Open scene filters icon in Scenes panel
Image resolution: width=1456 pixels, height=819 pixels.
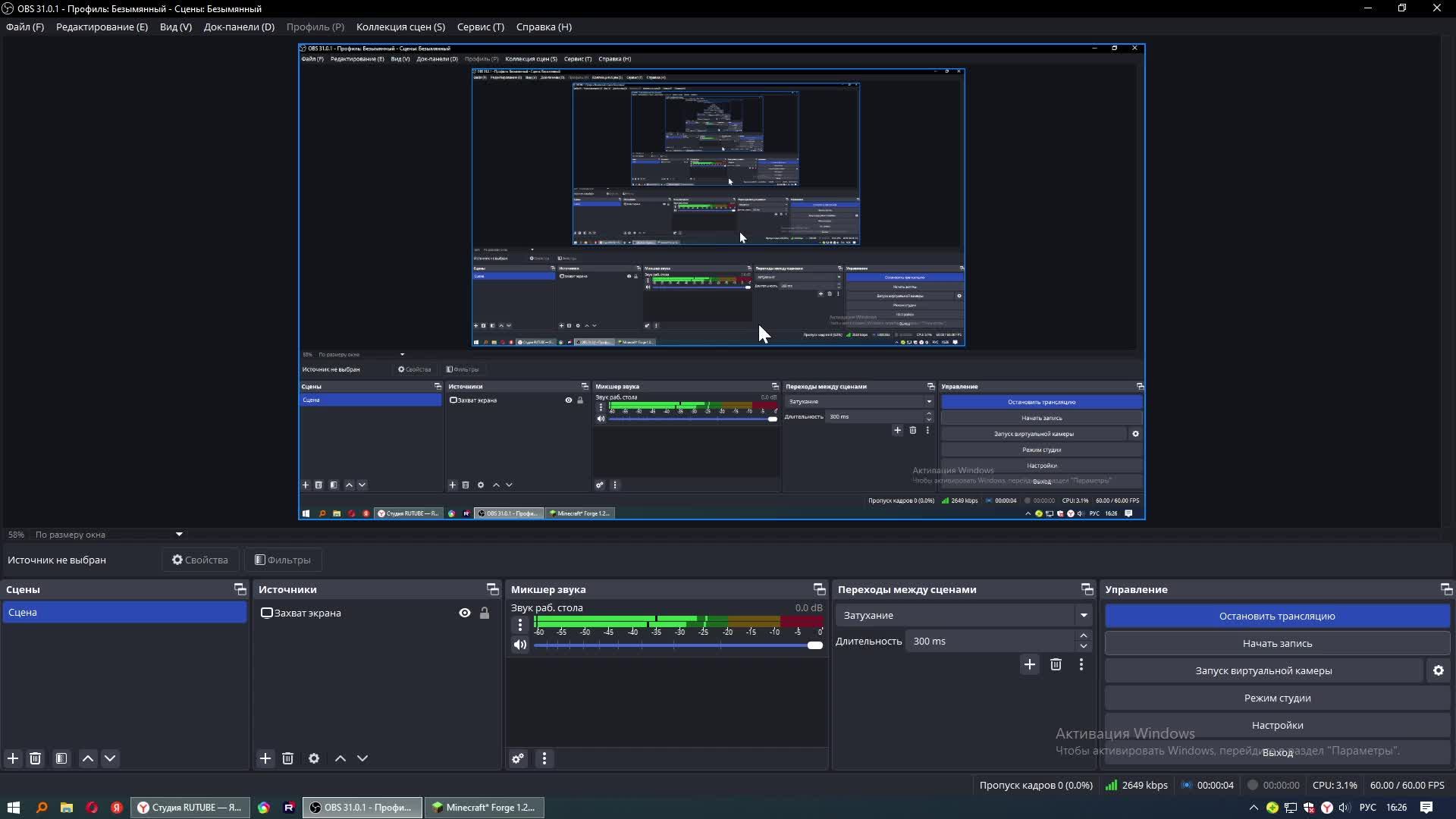(61, 758)
